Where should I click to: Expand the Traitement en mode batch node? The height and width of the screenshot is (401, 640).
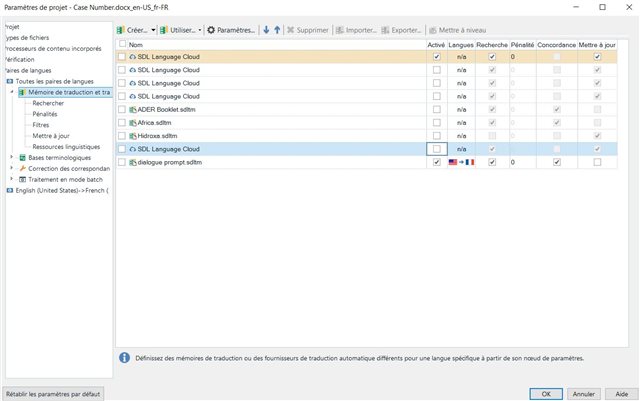tap(11, 179)
